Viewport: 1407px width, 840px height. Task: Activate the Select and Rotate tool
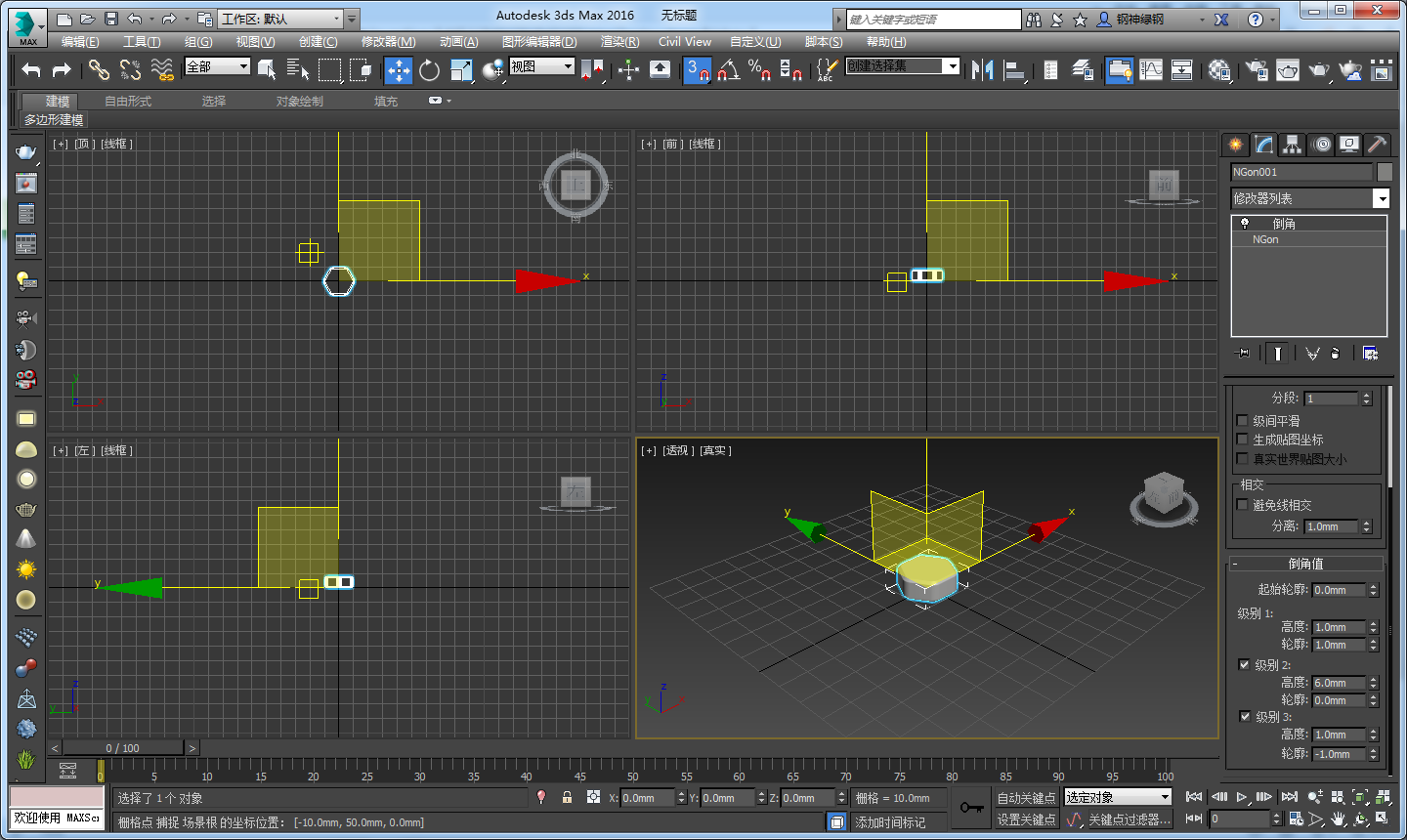coord(429,69)
